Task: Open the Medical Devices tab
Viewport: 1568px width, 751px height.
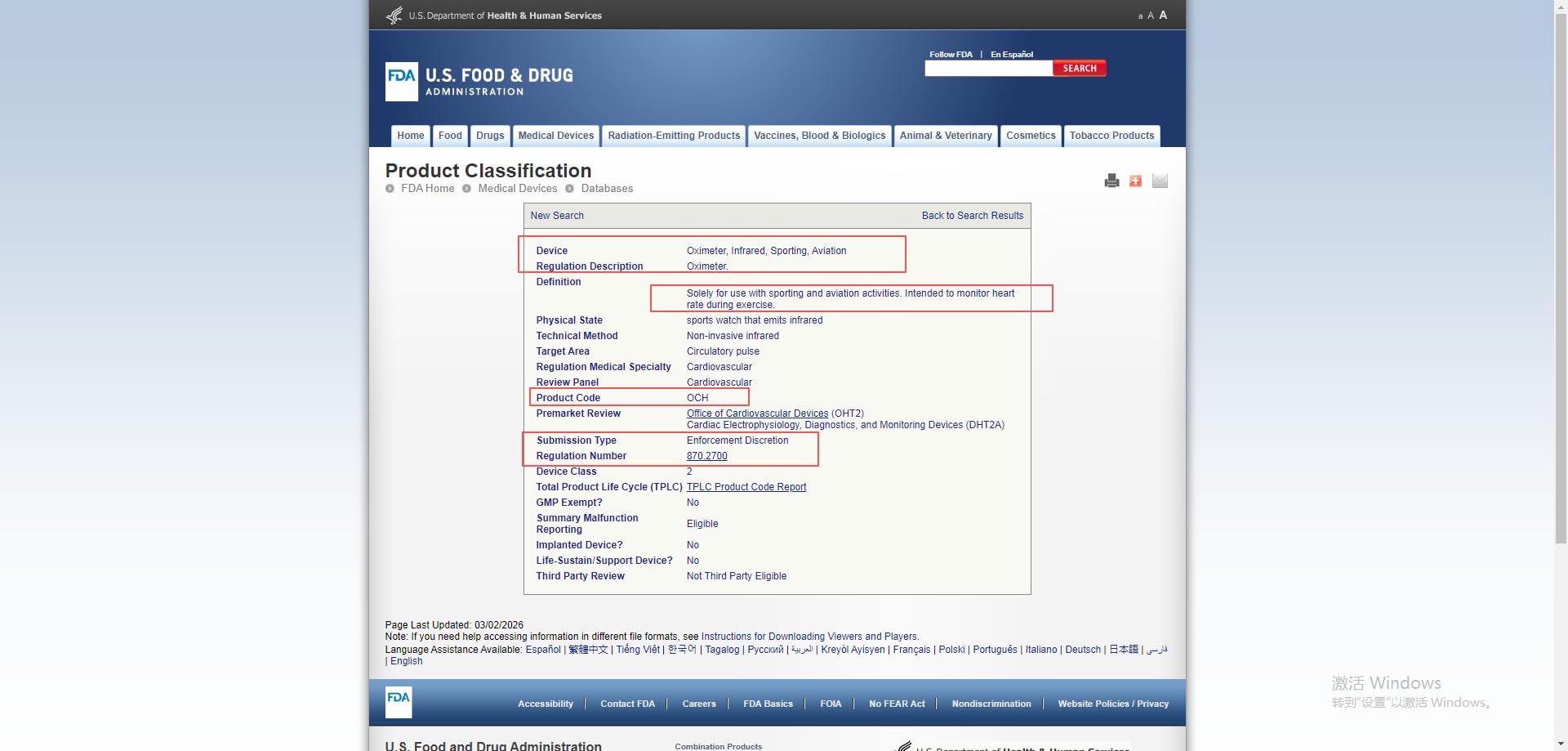Action: (x=556, y=136)
